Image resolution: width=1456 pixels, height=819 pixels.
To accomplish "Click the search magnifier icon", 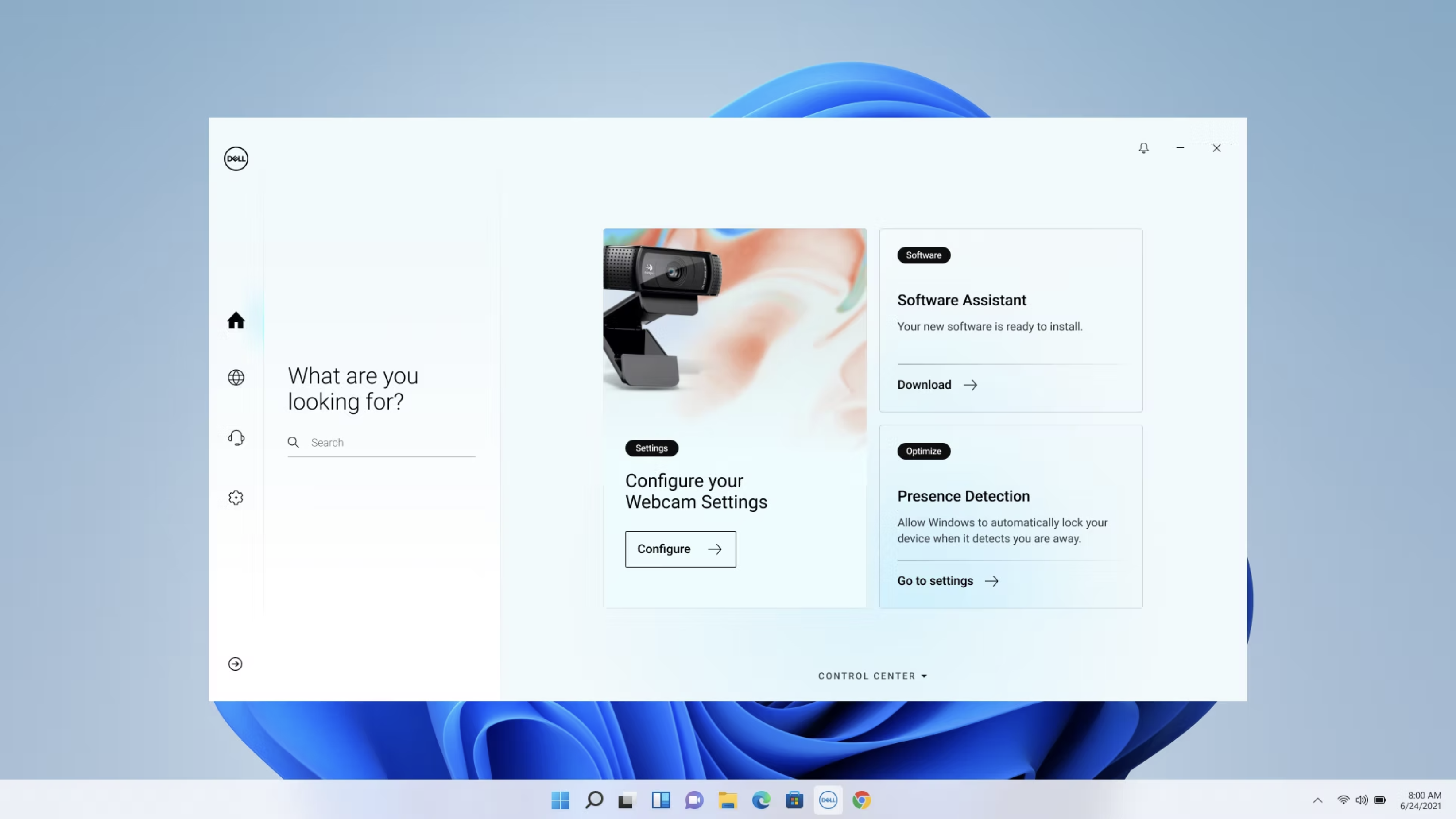I will coord(293,443).
